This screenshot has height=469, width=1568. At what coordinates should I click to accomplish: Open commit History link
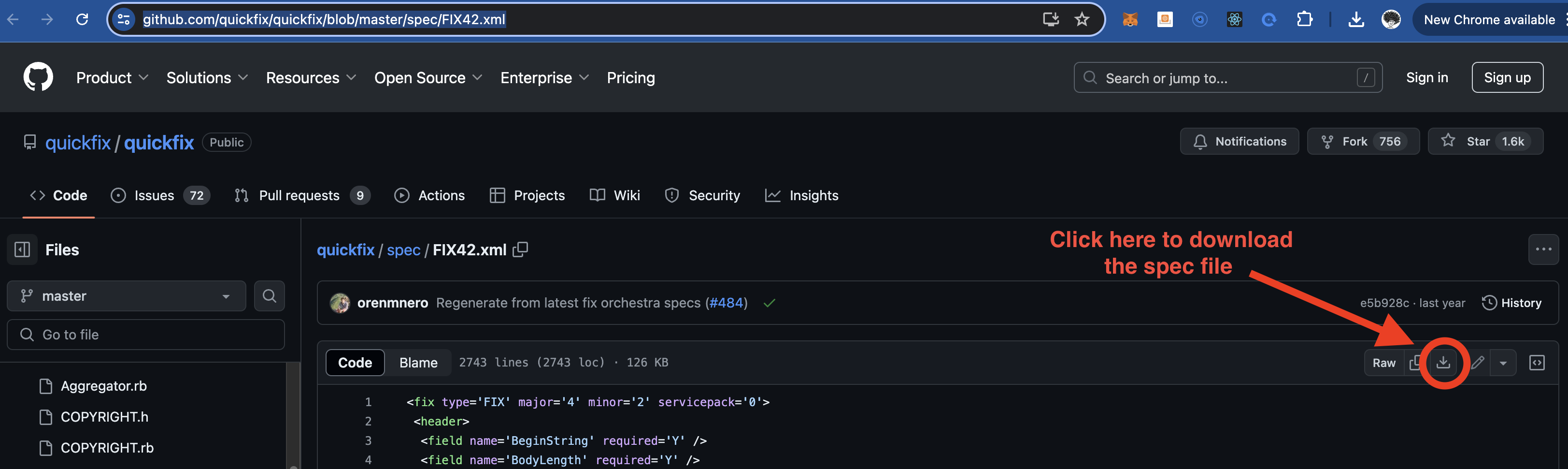(1511, 303)
